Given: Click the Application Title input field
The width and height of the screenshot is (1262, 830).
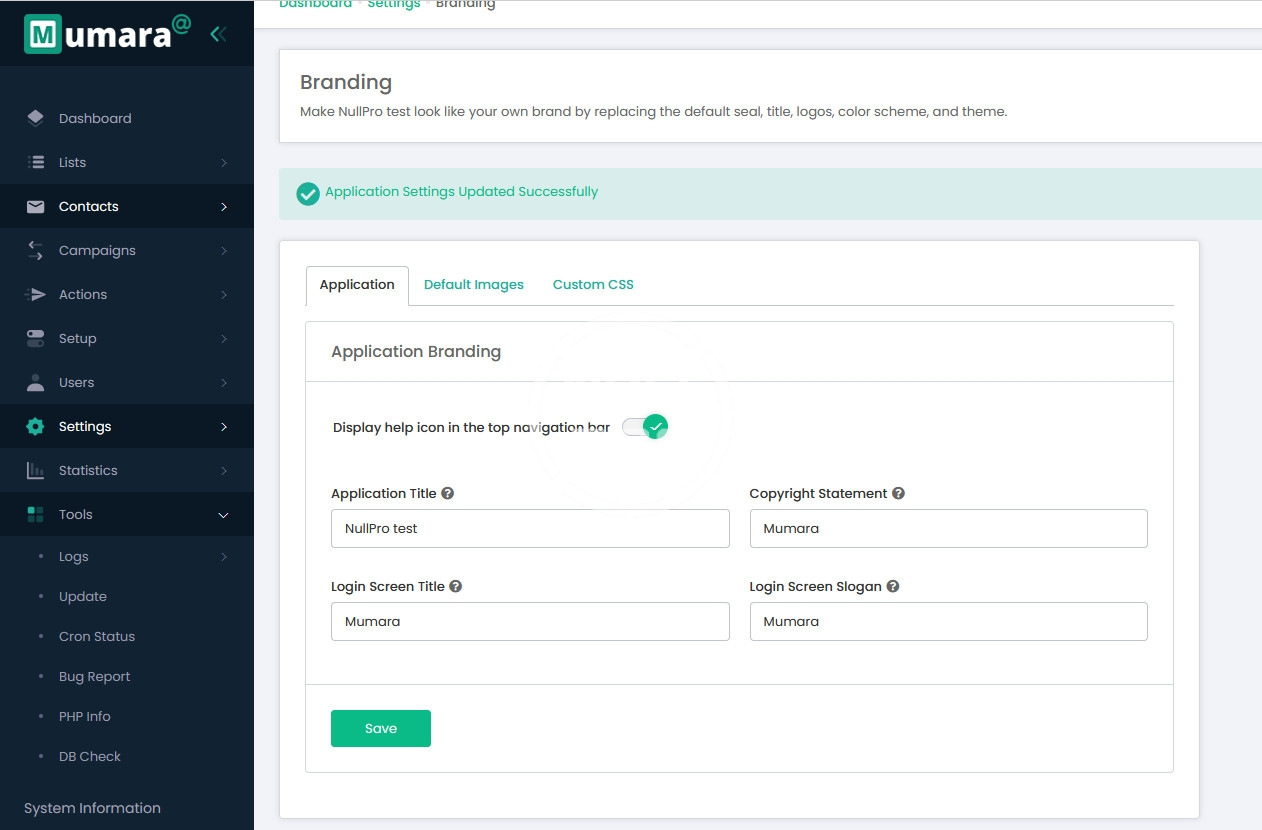Looking at the screenshot, I should (x=530, y=528).
